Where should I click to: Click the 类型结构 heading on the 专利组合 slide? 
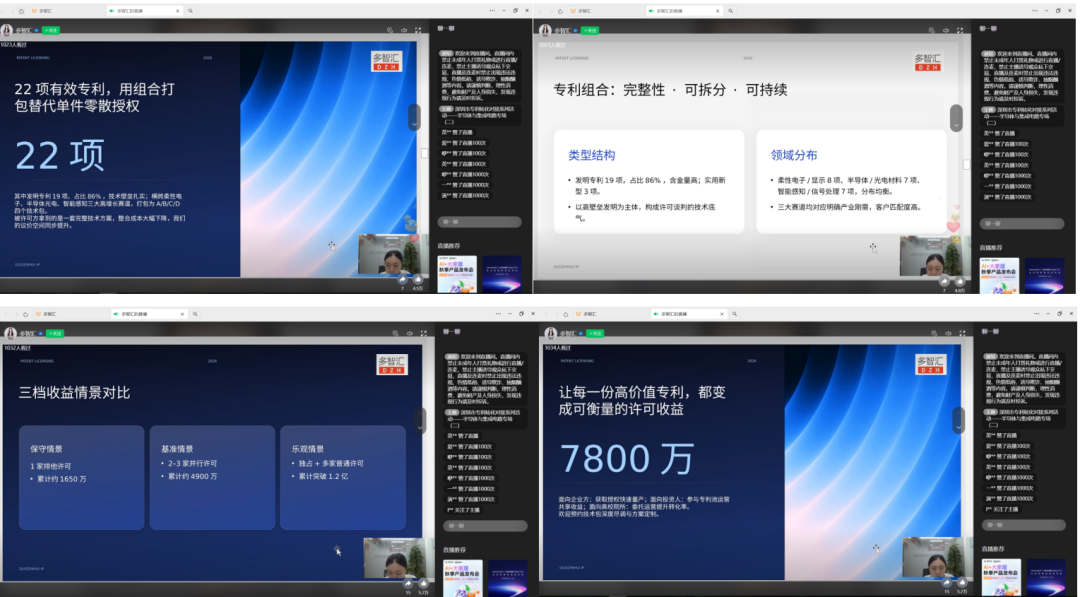click(592, 156)
